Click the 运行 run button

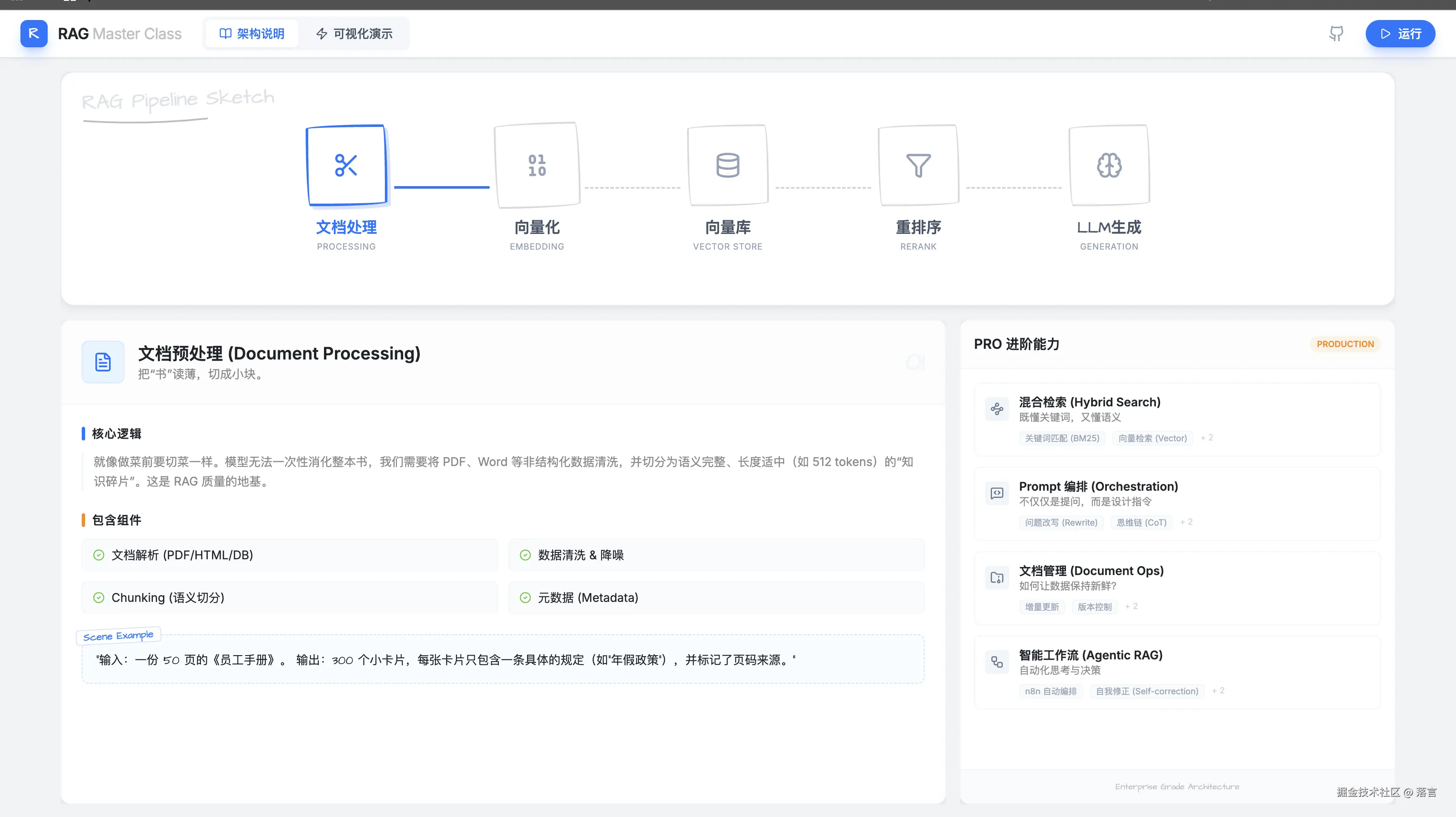click(1400, 33)
